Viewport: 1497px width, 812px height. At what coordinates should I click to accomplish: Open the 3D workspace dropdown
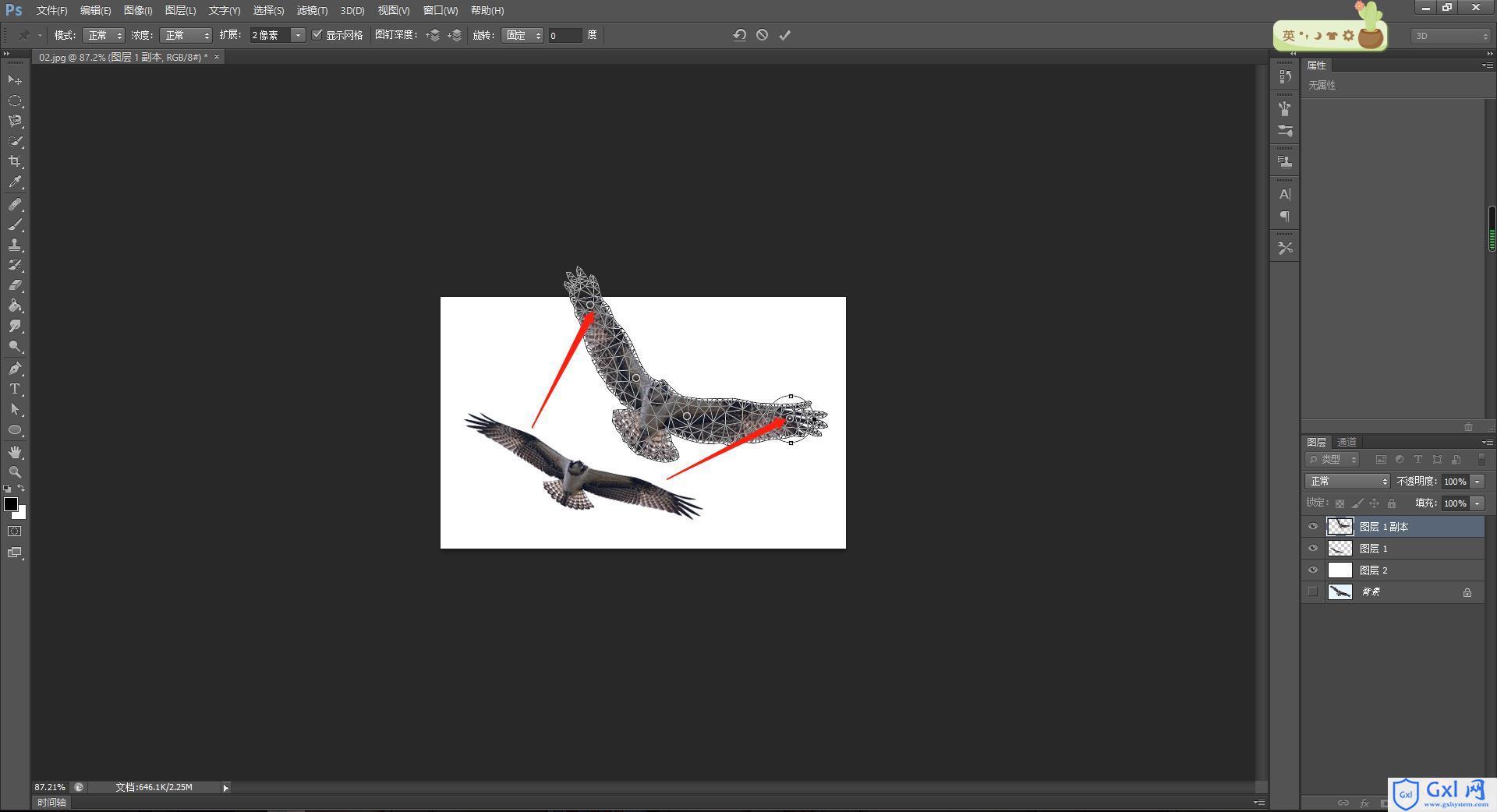click(1451, 36)
